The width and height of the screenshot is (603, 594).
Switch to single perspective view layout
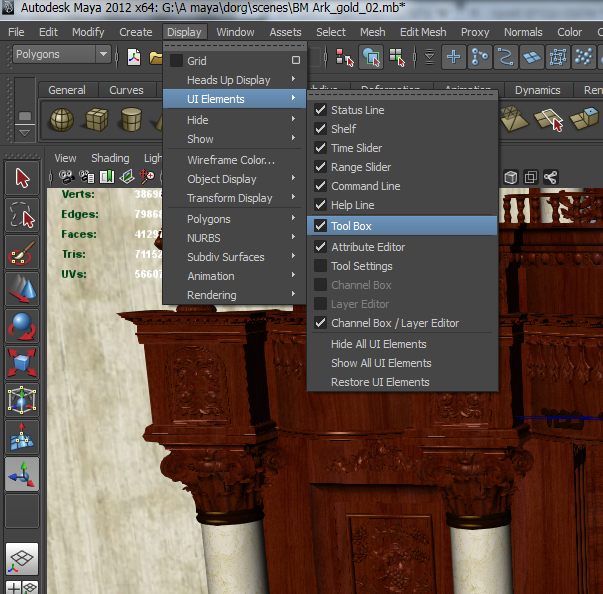pos(23,559)
